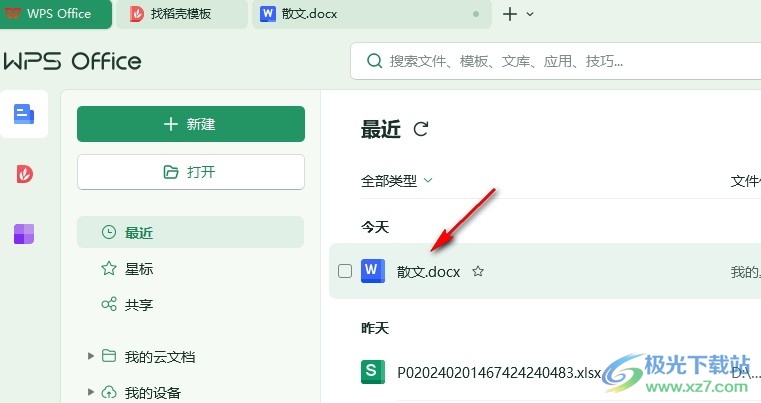Click the 新建 button

coord(191,124)
